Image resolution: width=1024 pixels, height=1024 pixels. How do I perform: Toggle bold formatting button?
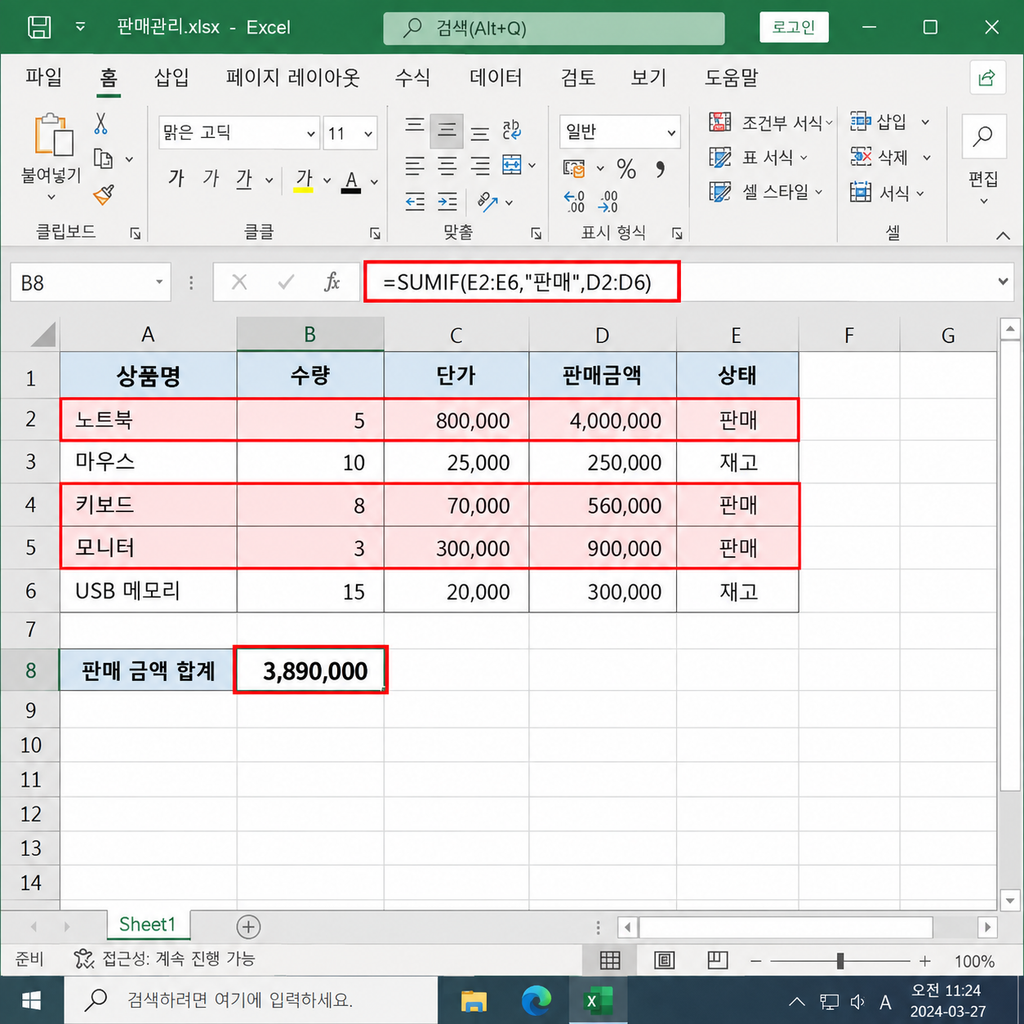176,178
